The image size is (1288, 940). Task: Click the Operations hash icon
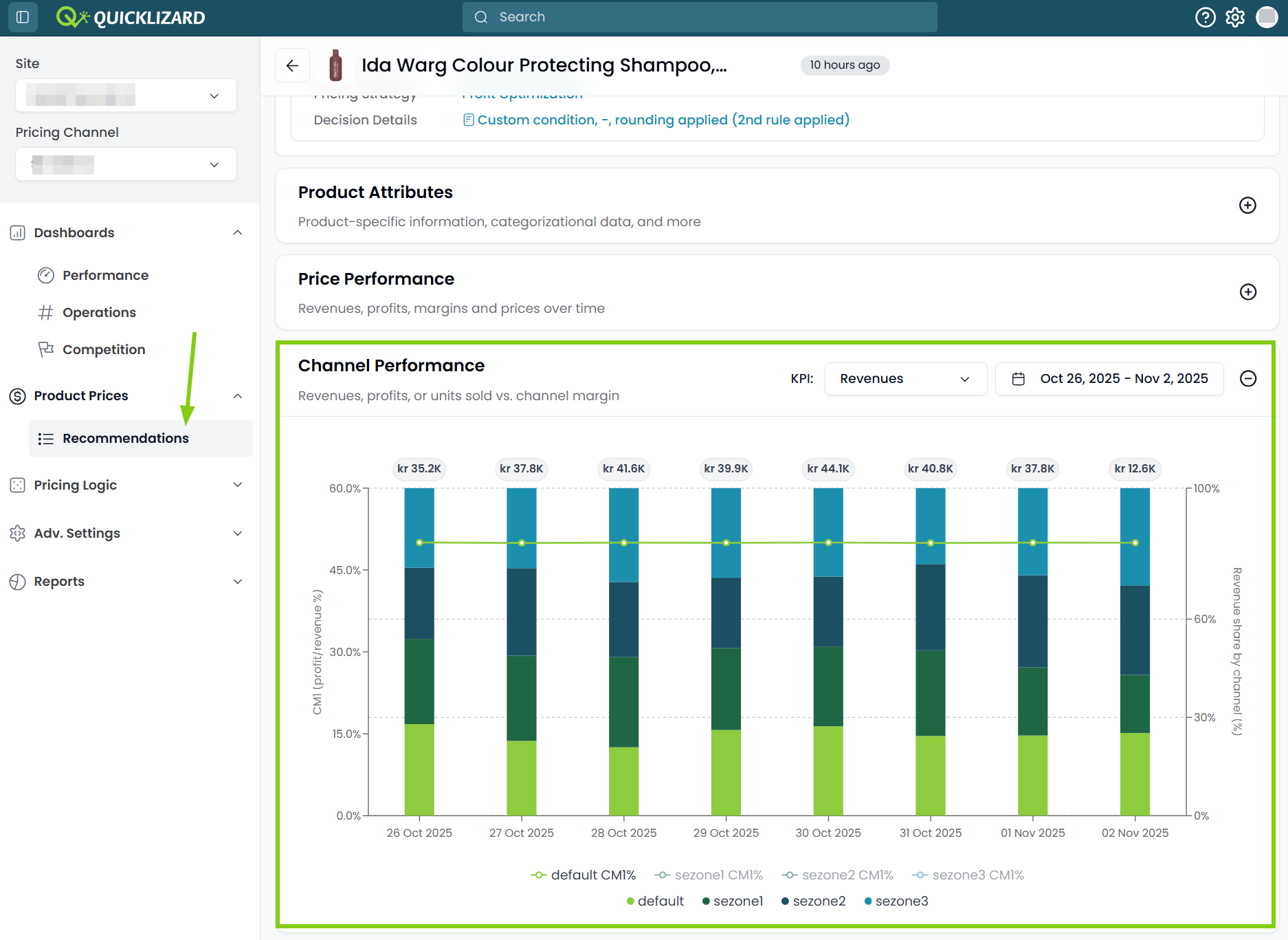[x=46, y=312]
